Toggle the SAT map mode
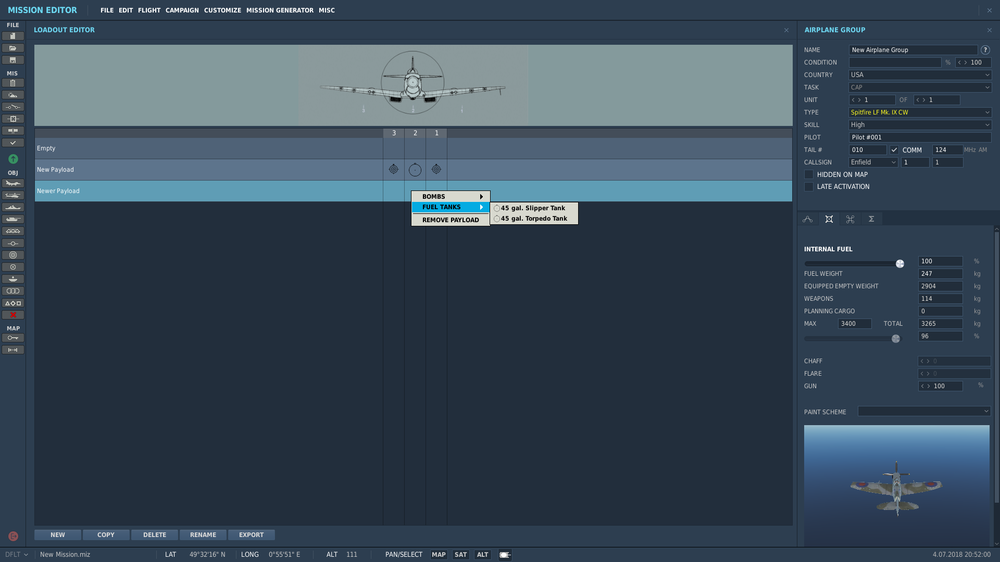This screenshot has height=562, width=1000. [x=460, y=555]
